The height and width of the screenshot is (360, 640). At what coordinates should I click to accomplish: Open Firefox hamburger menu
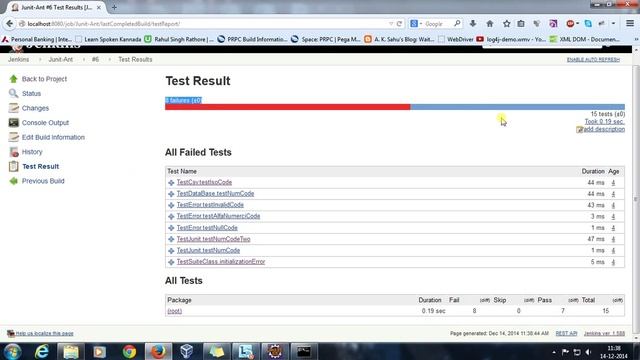(x=630, y=24)
